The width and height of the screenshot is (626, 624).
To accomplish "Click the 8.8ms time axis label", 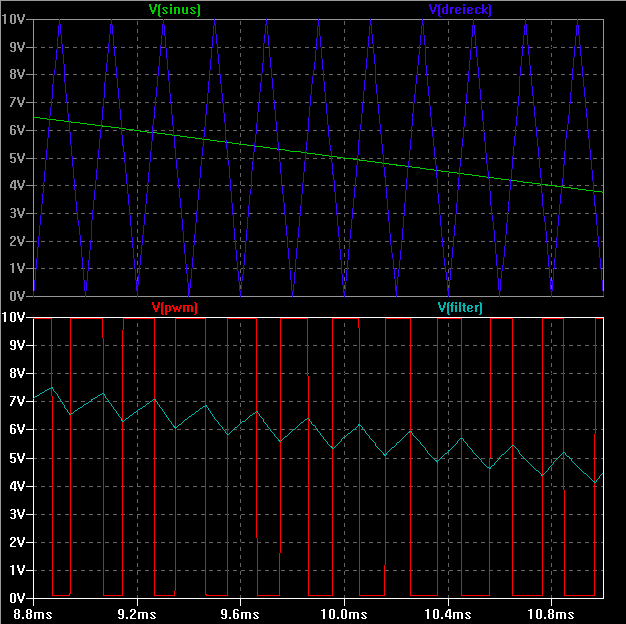I will click(x=33, y=614).
